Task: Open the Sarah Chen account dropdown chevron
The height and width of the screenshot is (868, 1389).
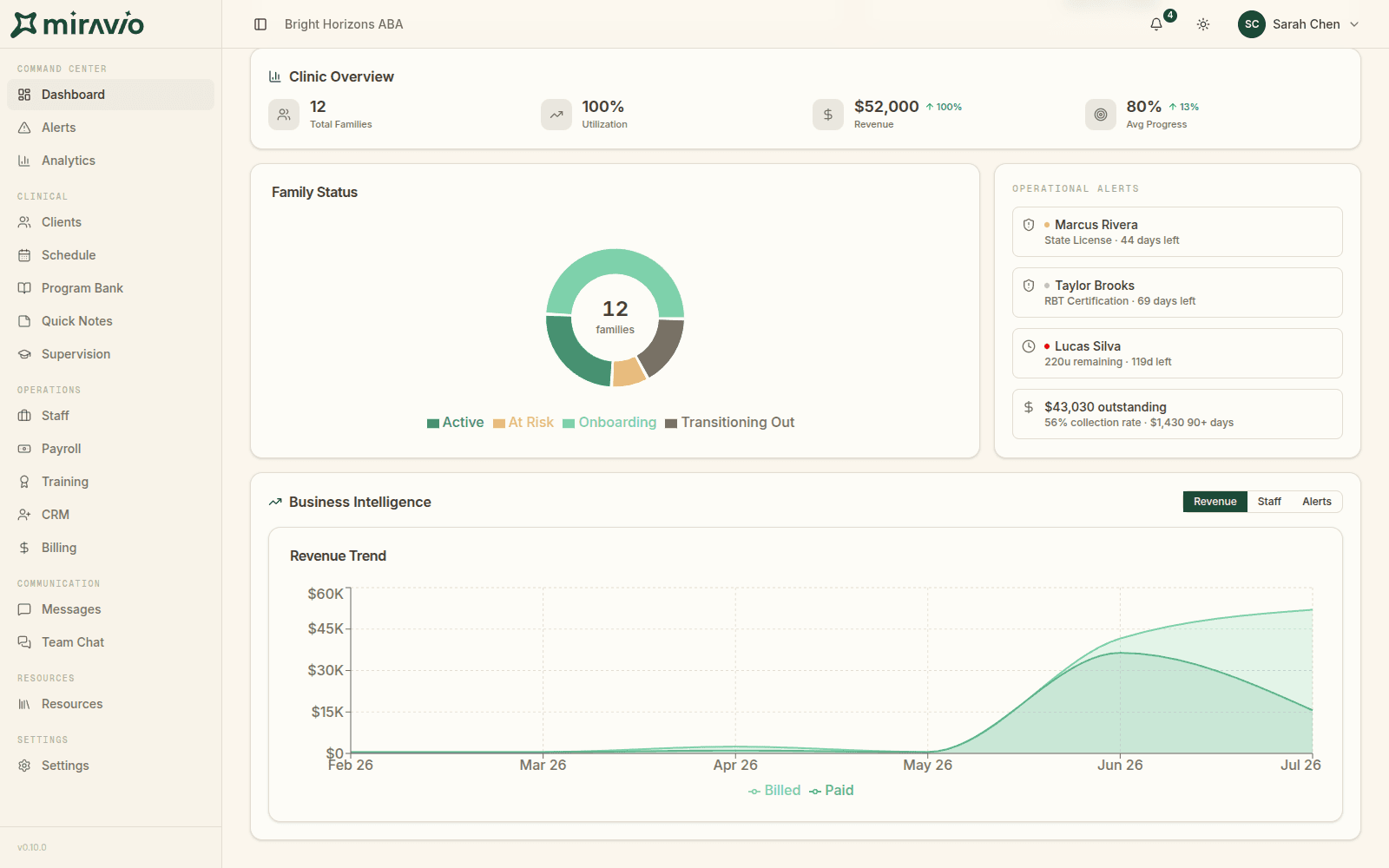Action: (x=1354, y=24)
